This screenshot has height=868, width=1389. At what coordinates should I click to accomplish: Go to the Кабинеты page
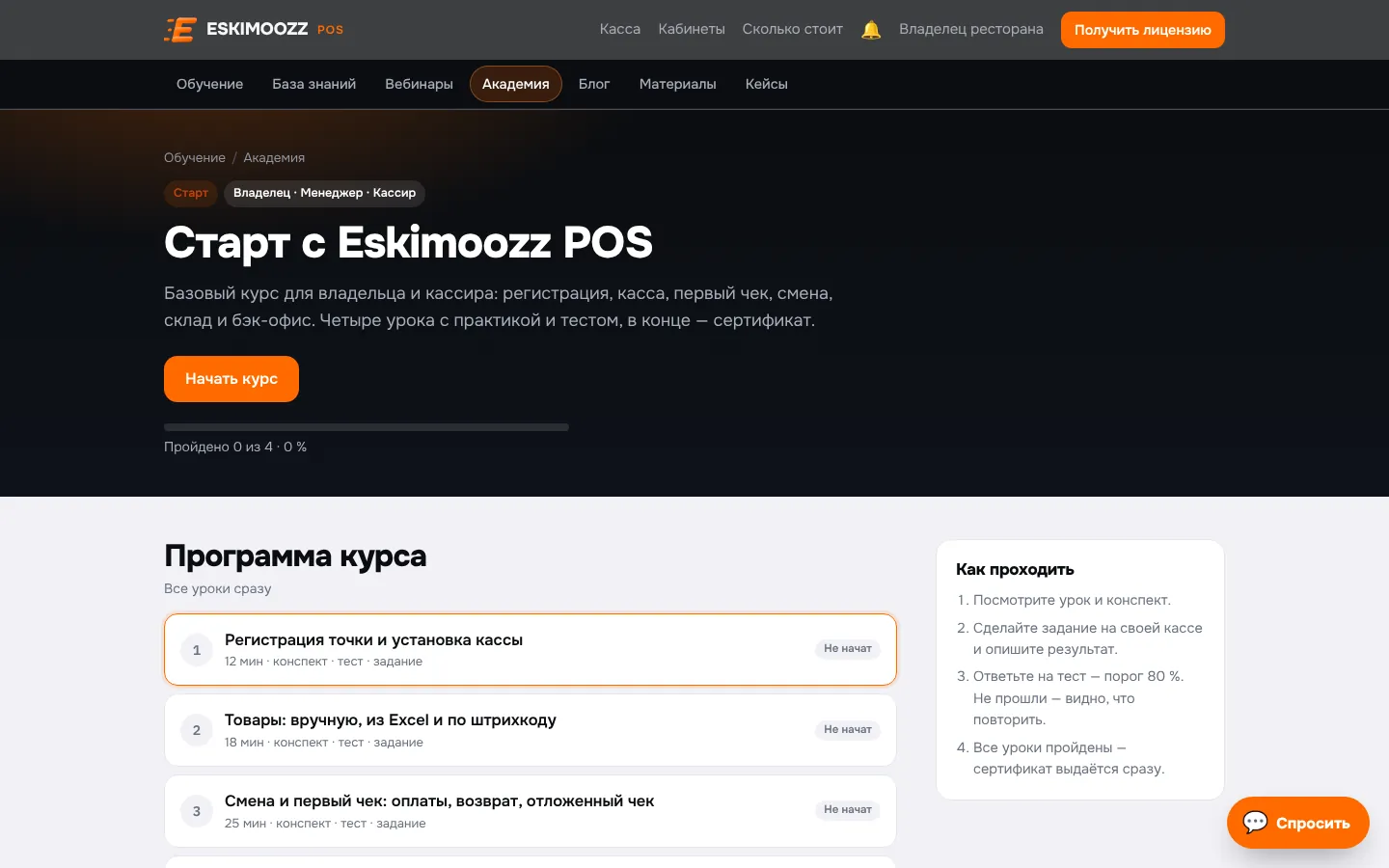pos(692,30)
